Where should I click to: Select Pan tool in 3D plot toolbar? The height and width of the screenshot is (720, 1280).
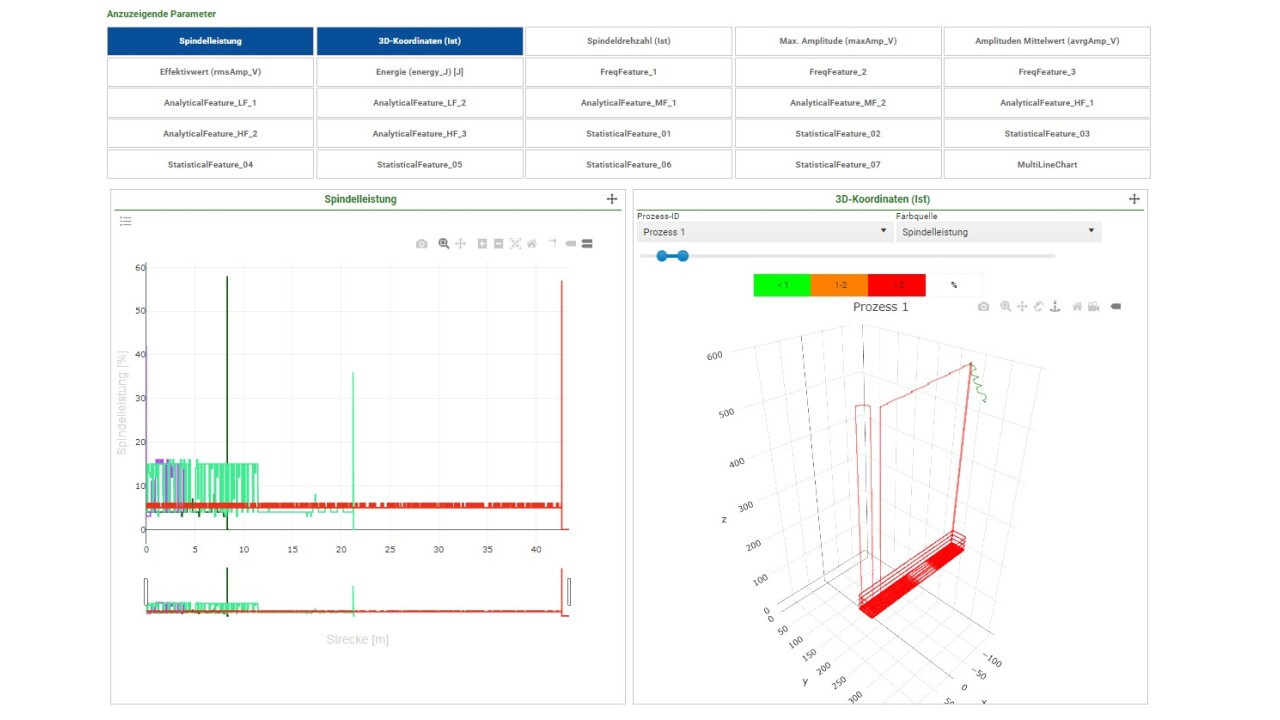[1022, 306]
